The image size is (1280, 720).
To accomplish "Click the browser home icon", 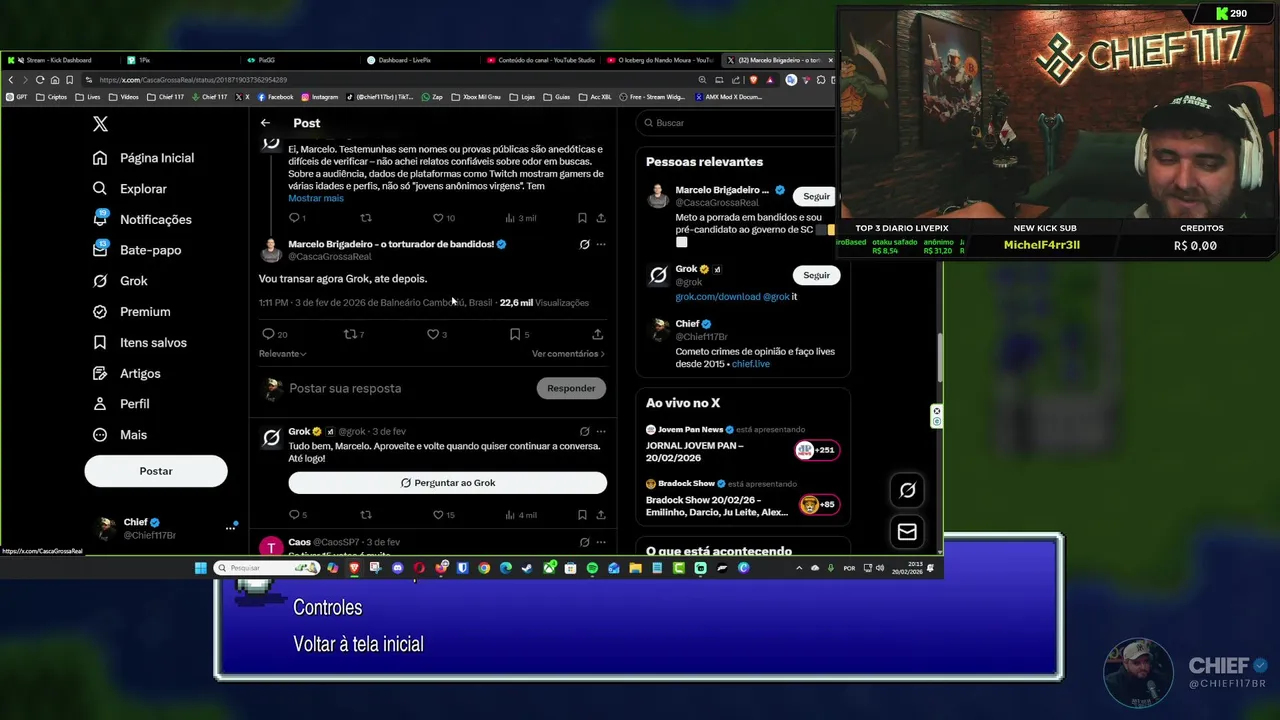I will tap(55, 80).
